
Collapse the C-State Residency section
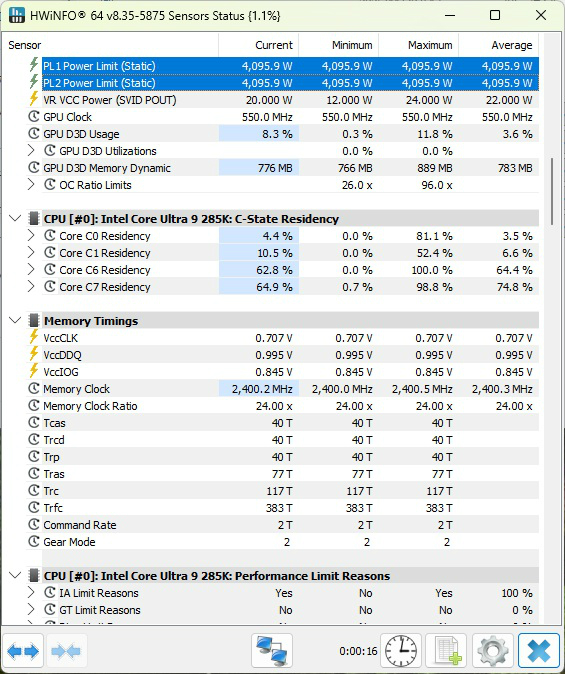[15, 219]
